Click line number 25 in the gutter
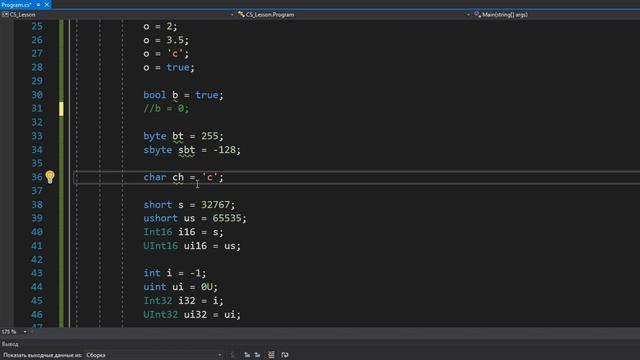Viewport: 640px width, 360px height. tap(37, 27)
